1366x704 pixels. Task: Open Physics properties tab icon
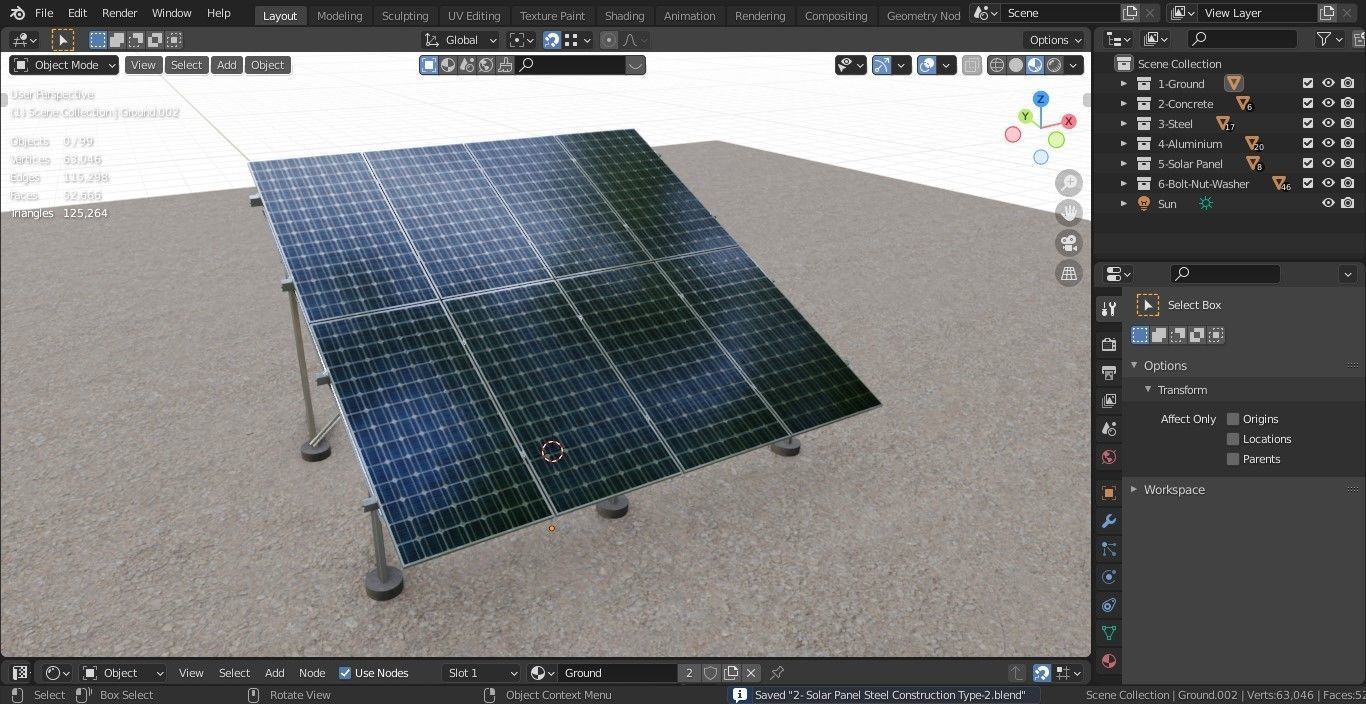point(1108,577)
